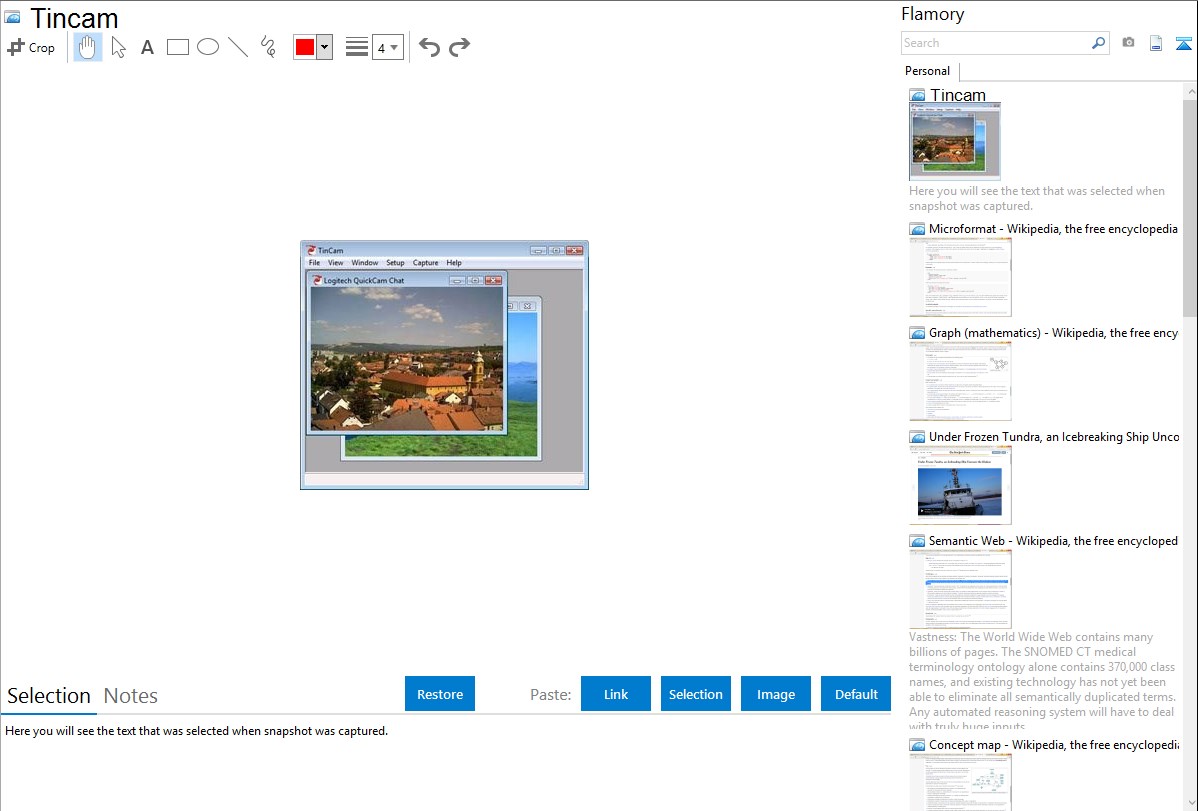Click the selected-text message below the Selection tab

coord(196,731)
